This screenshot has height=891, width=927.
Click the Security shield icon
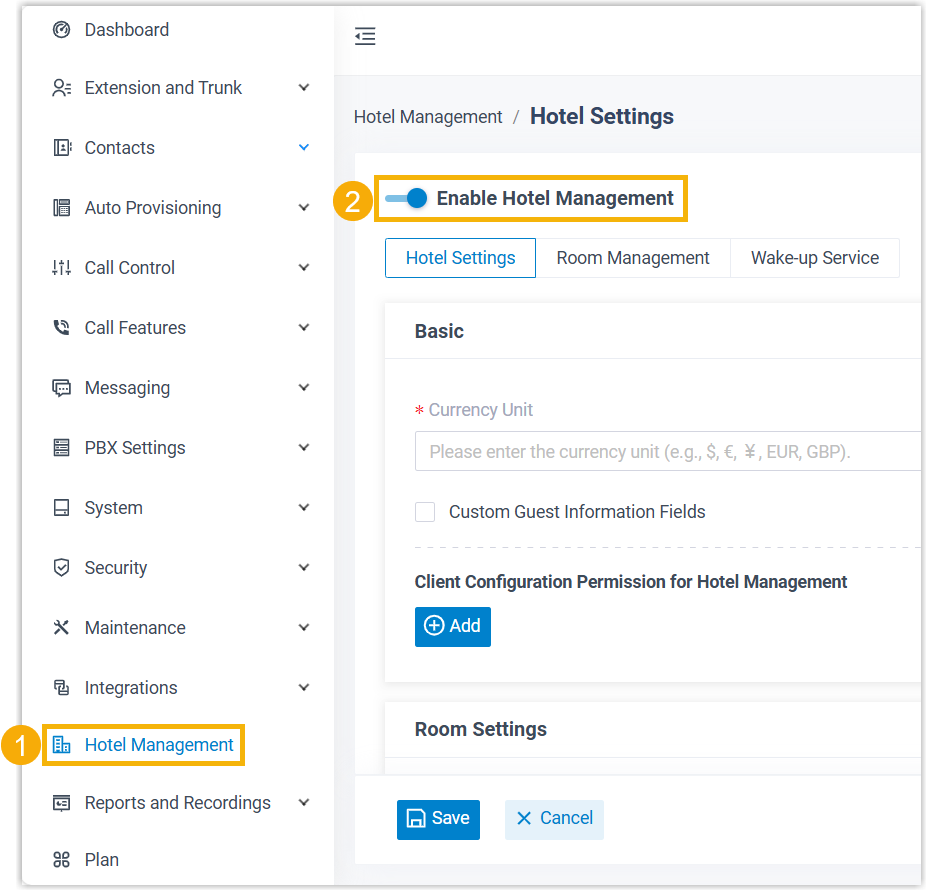click(x=62, y=568)
